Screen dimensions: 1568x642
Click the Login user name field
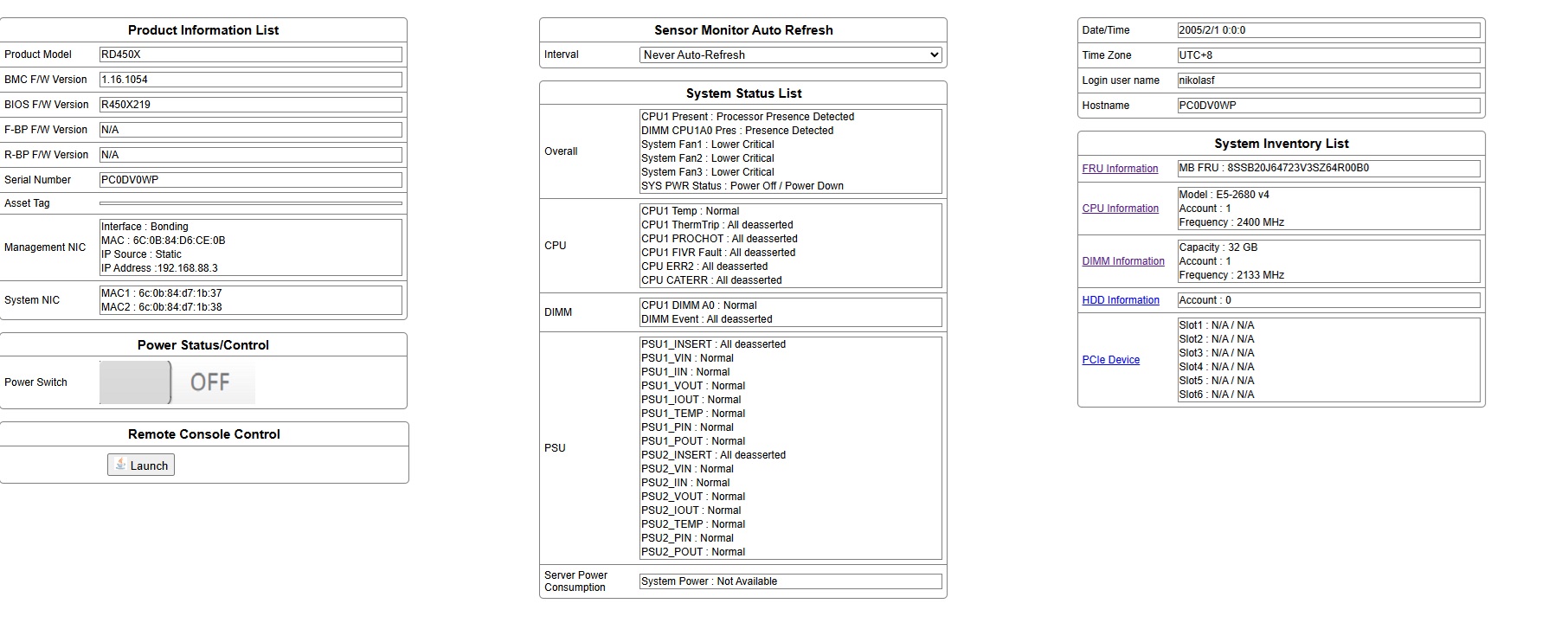coord(1328,80)
